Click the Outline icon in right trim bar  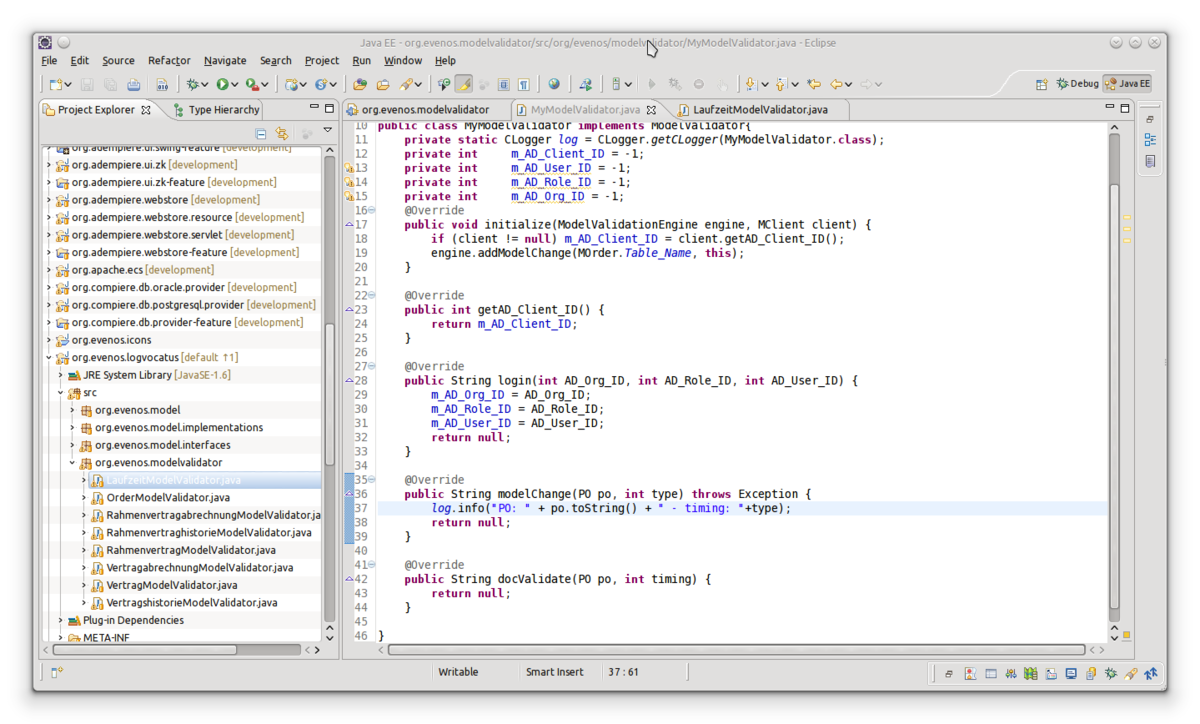1150,140
